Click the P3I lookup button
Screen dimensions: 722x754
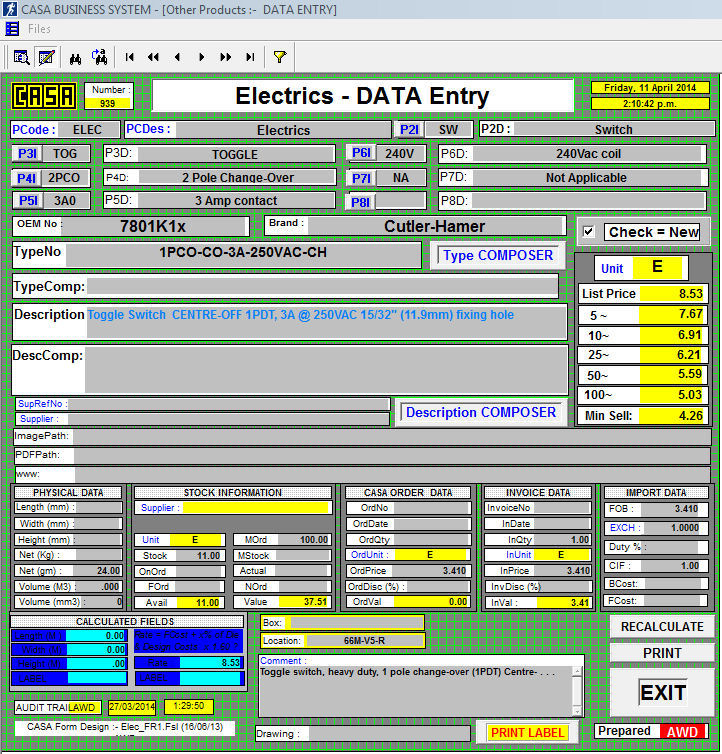tap(27, 154)
